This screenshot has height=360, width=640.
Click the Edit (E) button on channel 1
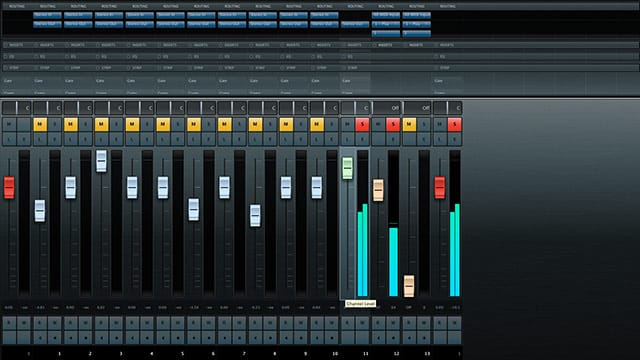point(55,139)
